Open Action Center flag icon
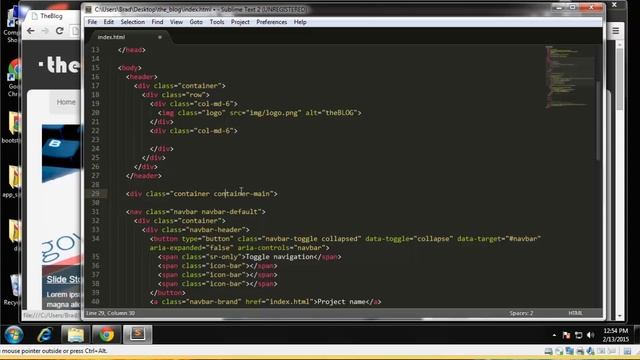The height and width of the screenshot is (360, 640). pyautogui.click(x=566, y=335)
